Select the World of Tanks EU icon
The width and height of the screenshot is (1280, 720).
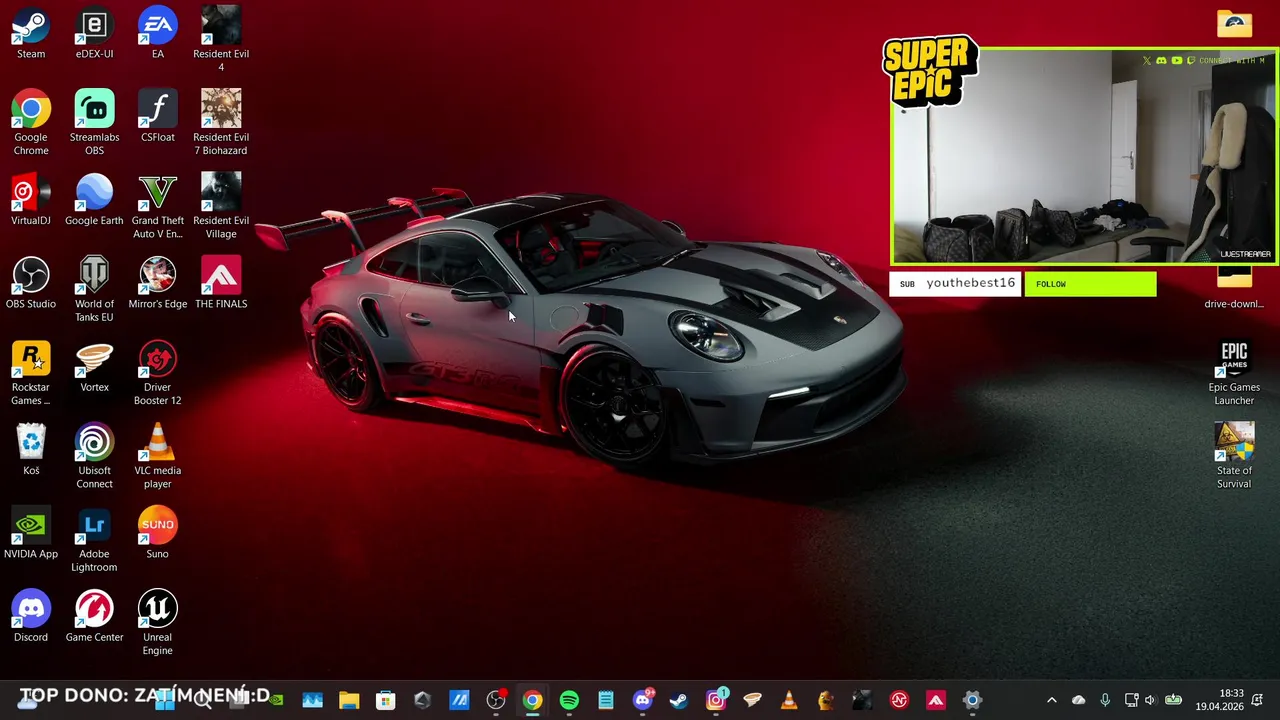point(94,290)
